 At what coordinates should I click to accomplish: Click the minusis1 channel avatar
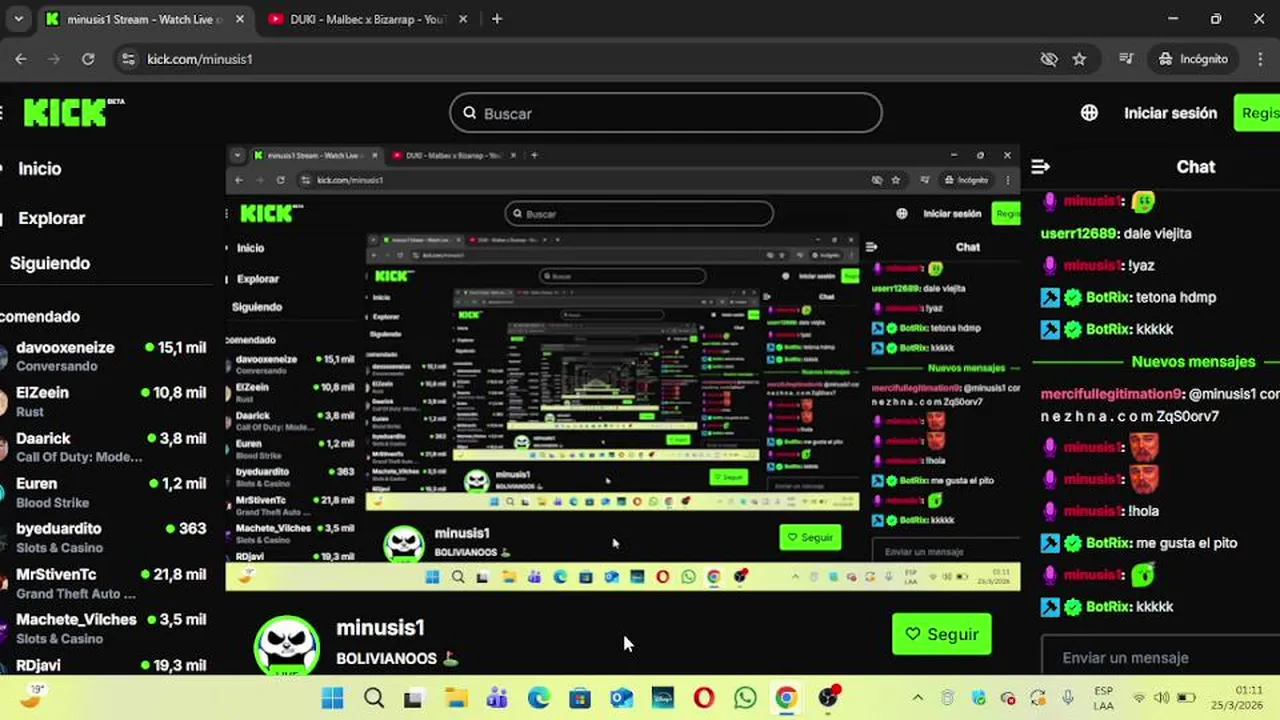[x=287, y=646]
